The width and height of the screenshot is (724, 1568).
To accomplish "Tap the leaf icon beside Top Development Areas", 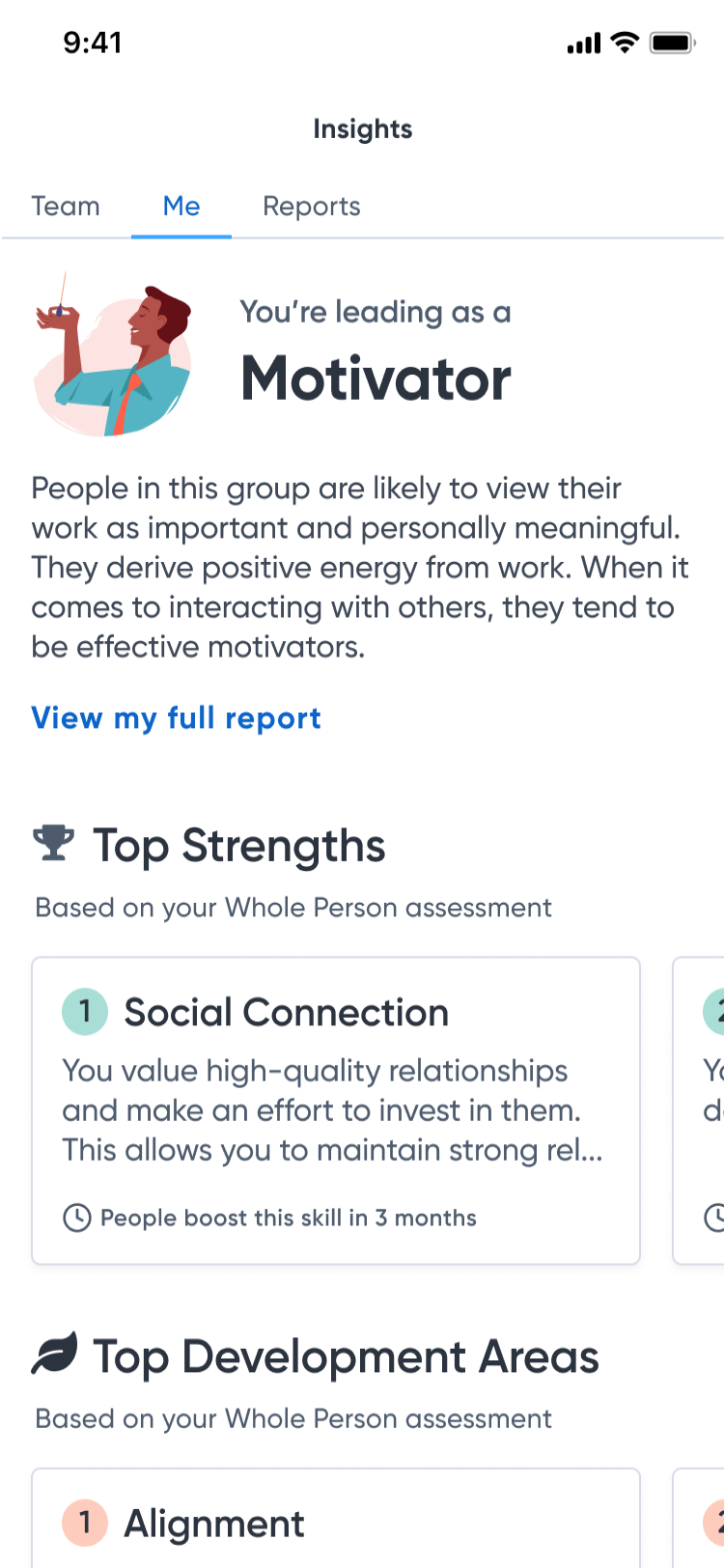I will pyautogui.click(x=54, y=1354).
